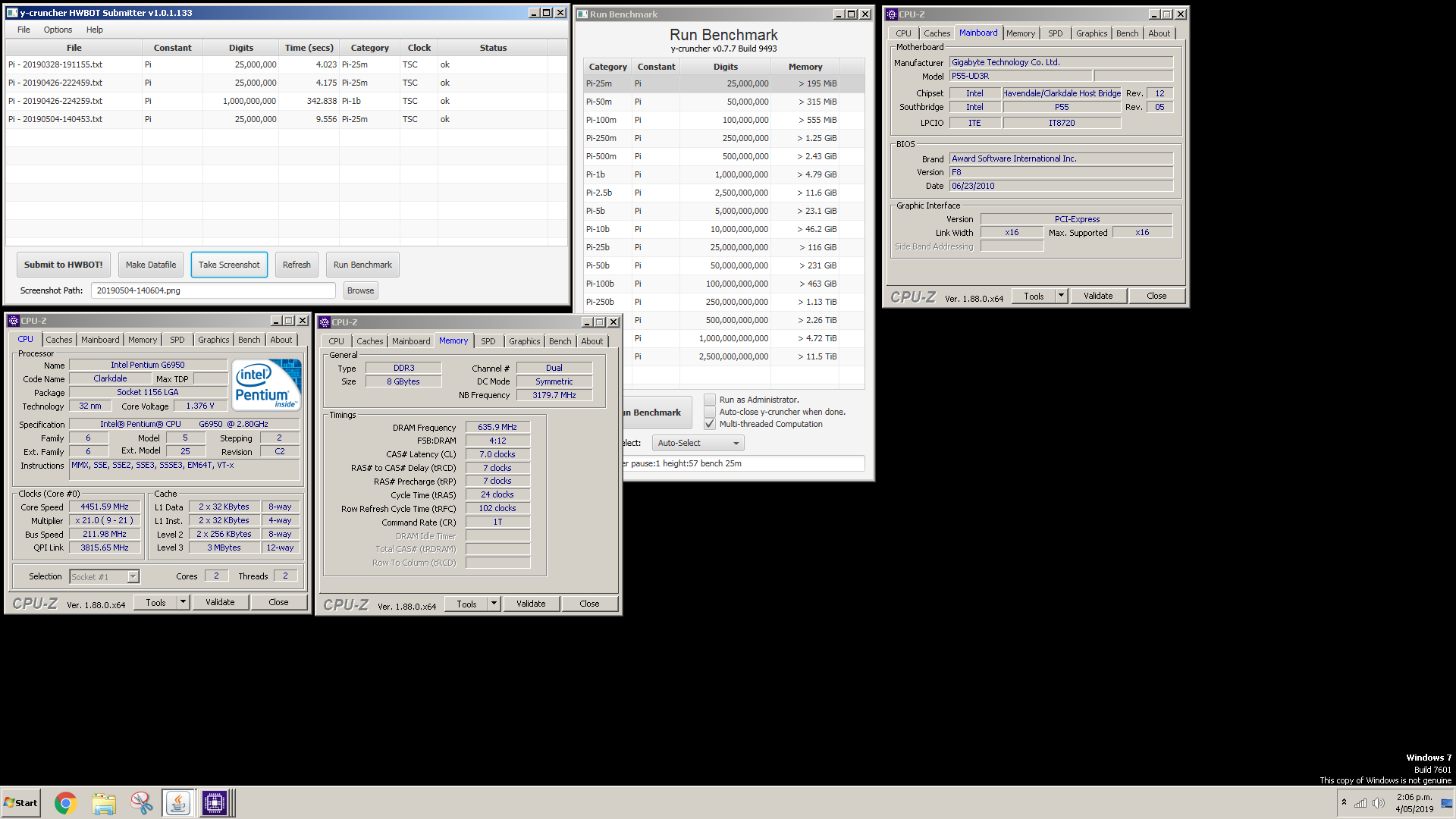This screenshot has height=819, width=1456.
Task: Select file Pi - 20190426-224259.txt row
Action: (287, 101)
